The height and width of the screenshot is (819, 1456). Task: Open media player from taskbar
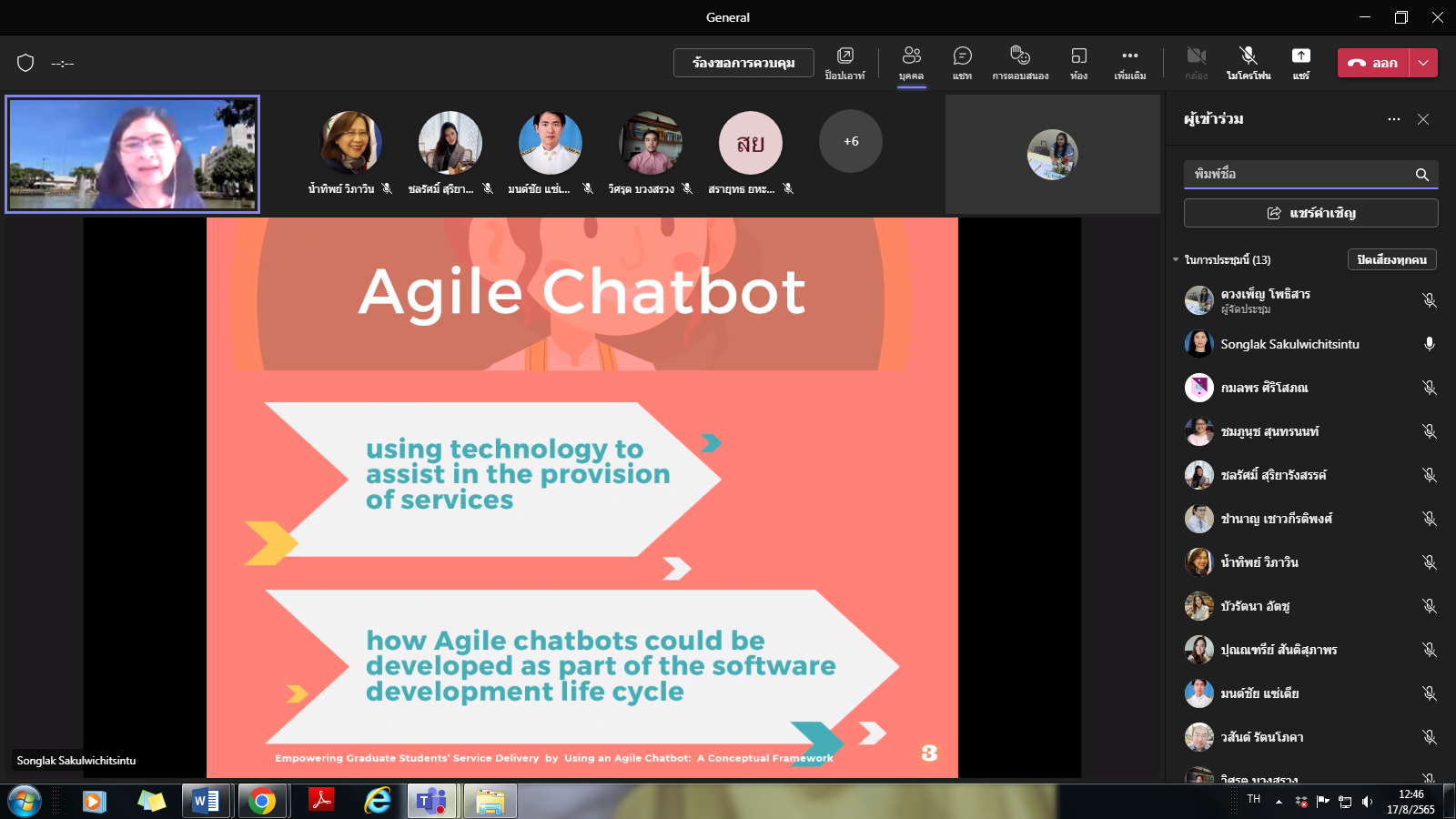click(95, 802)
